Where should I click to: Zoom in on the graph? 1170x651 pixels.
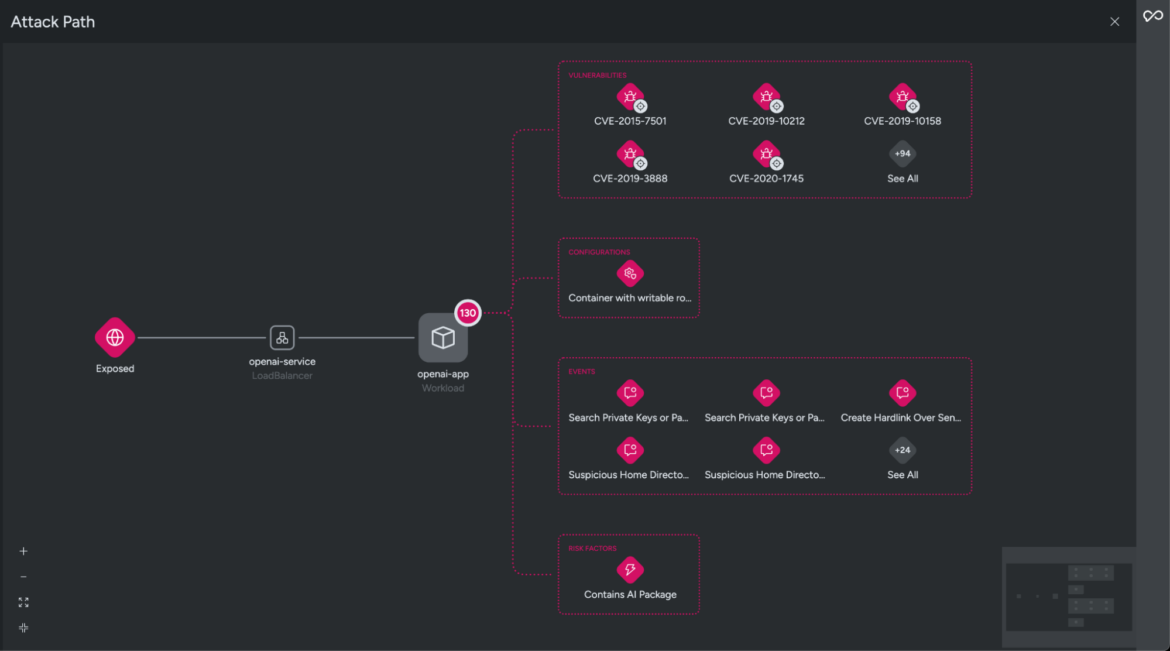23,551
